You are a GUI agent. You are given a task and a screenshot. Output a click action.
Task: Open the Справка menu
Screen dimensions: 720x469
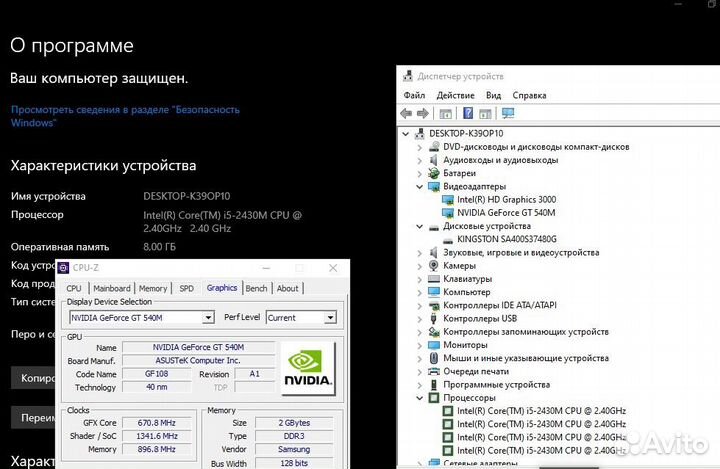529,96
